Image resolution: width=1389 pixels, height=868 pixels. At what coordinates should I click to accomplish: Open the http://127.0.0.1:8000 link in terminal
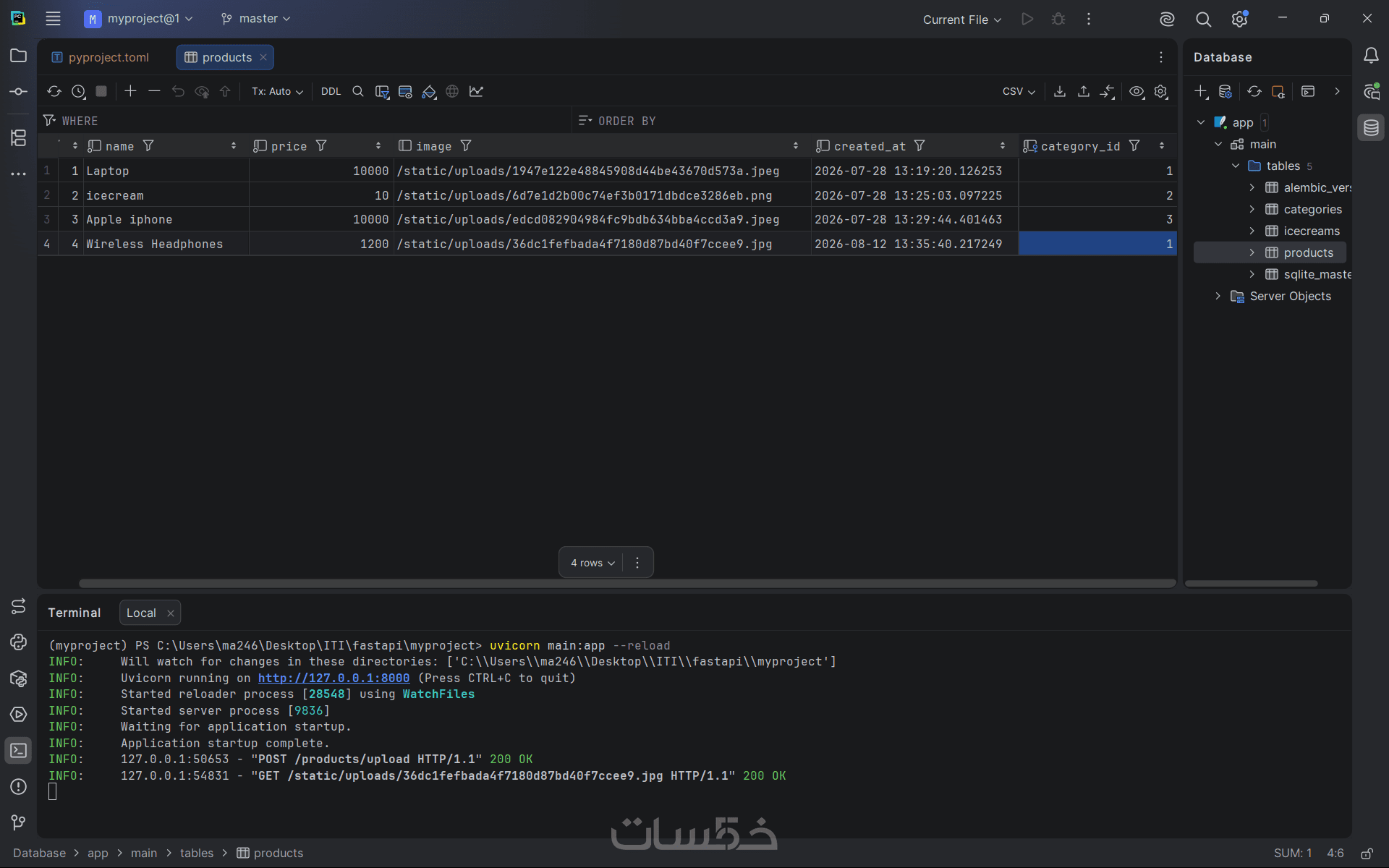point(334,678)
